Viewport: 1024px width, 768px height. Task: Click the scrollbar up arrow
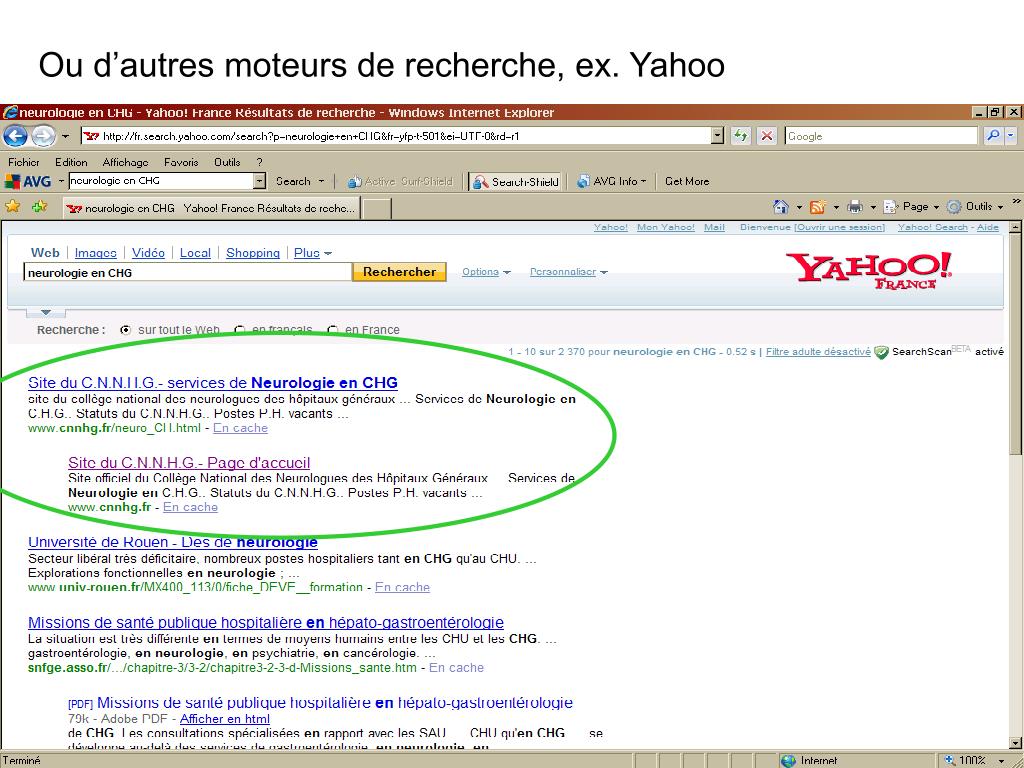(x=1015, y=228)
